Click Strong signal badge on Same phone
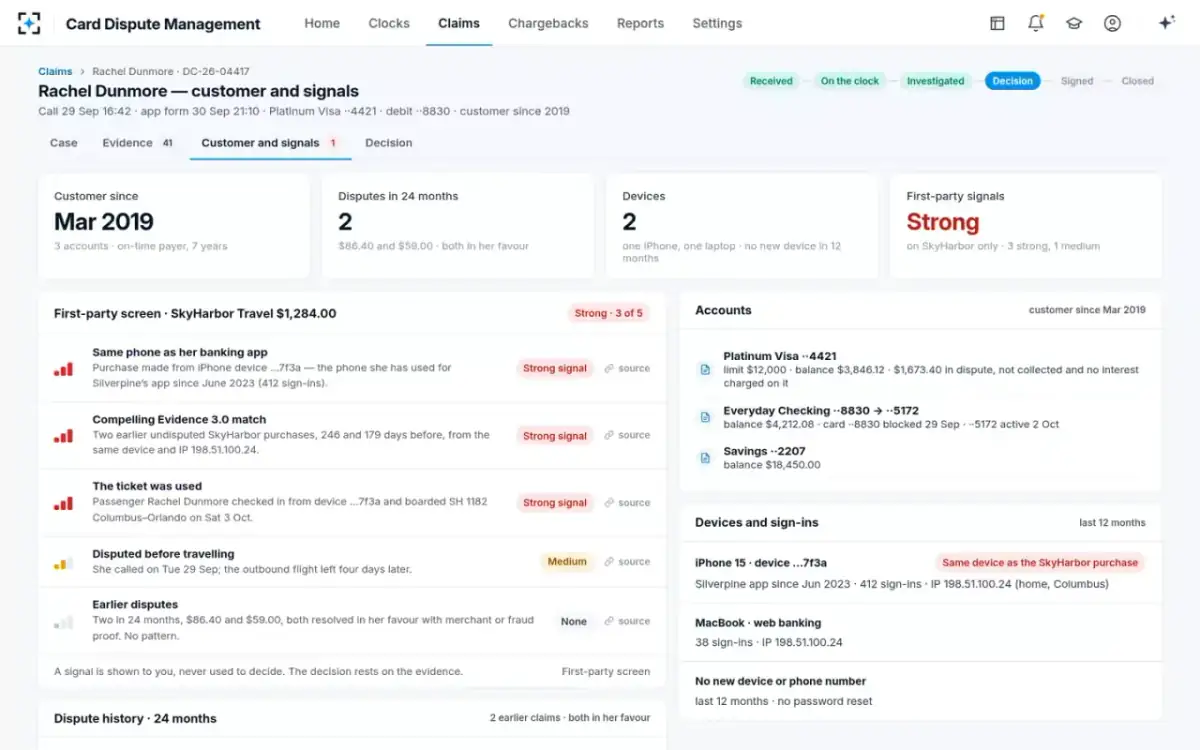The width and height of the screenshot is (1200, 750). (x=555, y=368)
